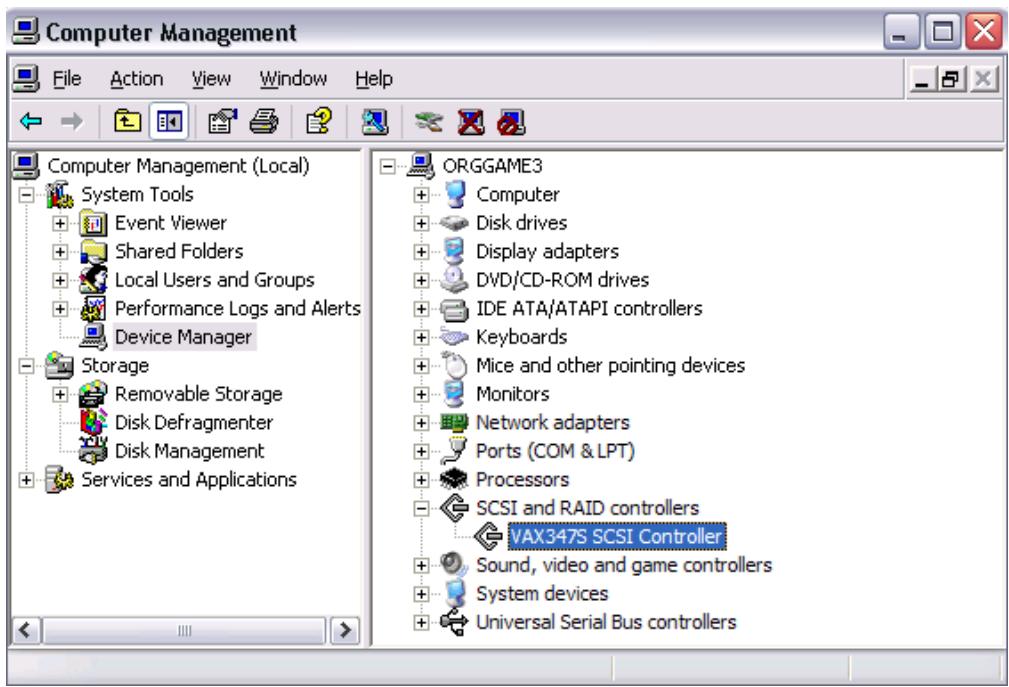Click Scan for hardware changes icon
The image size is (1009, 687).
click(375, 121)
